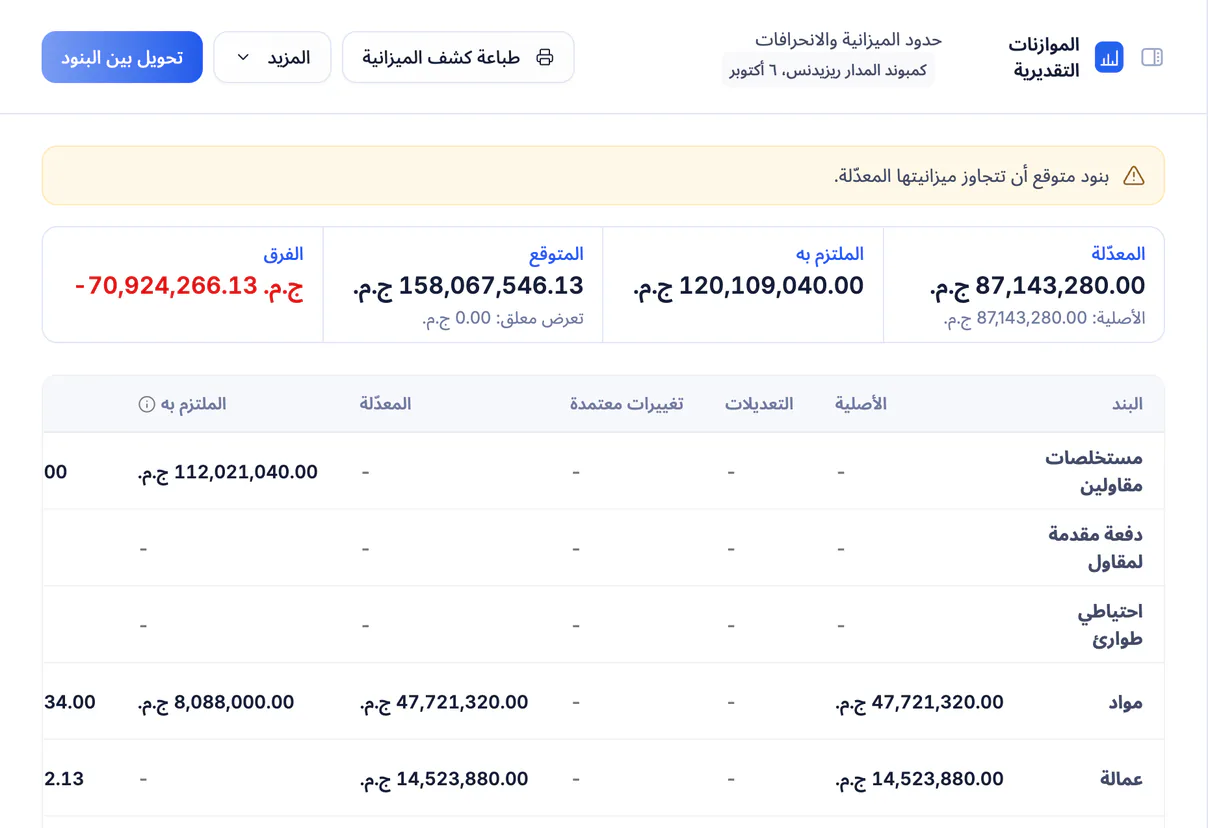The height and width of the screenshot is (828, 1208).
Task: Click the الأصلية: 87,143,280.00 note
Action: coord(1045,318)
